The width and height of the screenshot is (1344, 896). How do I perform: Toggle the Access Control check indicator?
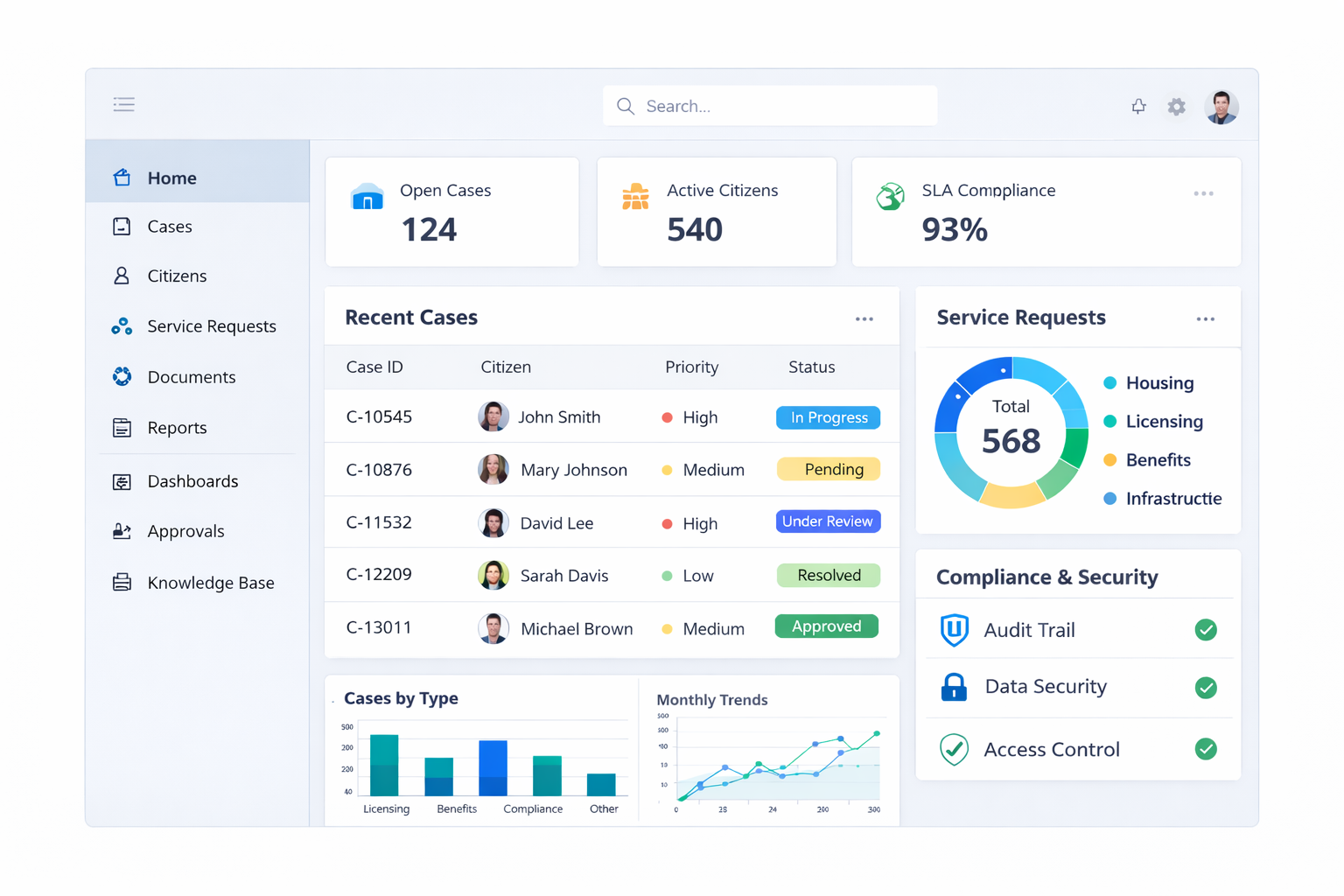pos(1206,749)
